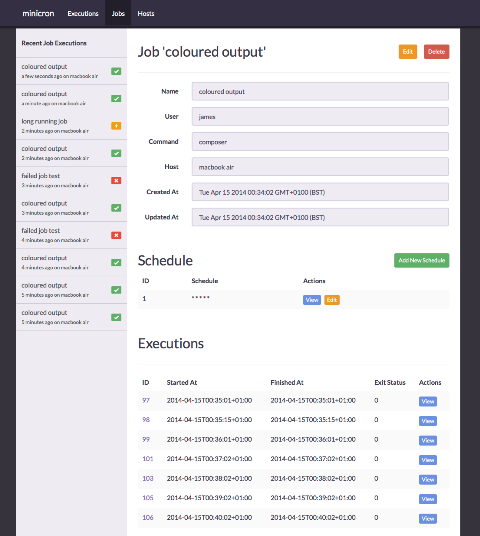Open execution ID link 106
The image size is (480, 536).
tap(148, 518)
